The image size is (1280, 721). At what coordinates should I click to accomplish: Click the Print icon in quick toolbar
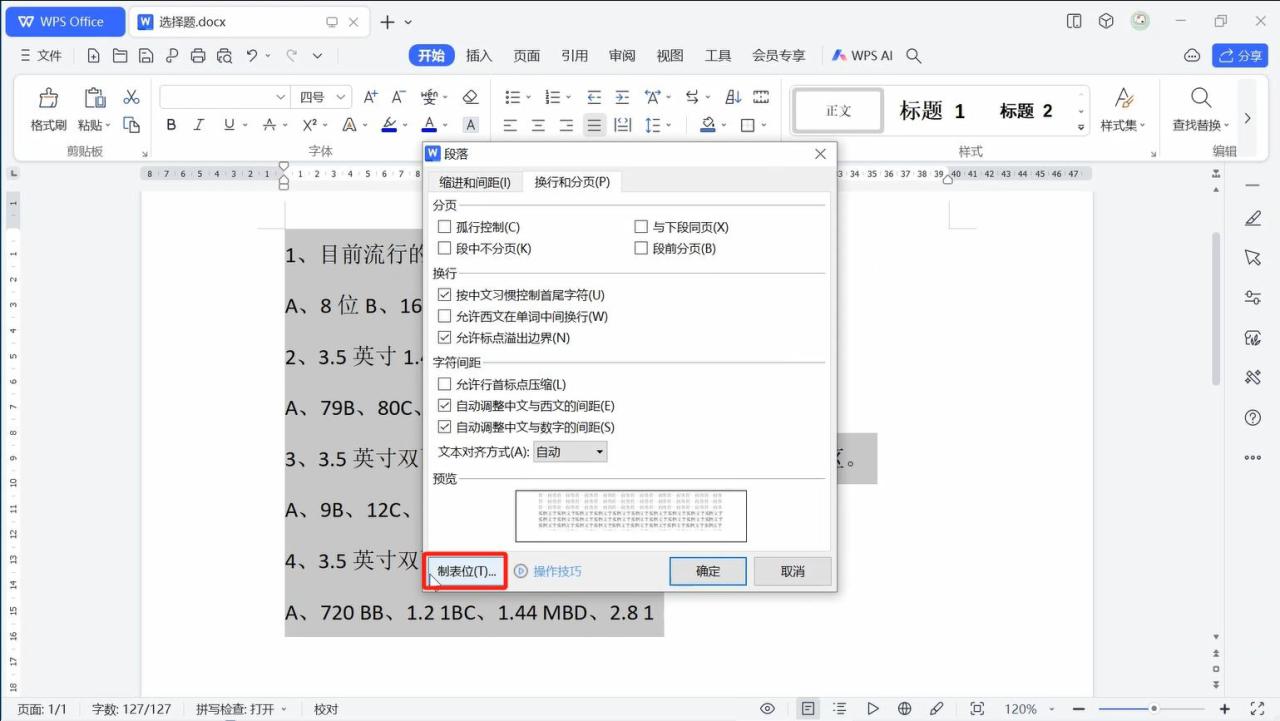[x=198, y=56]
